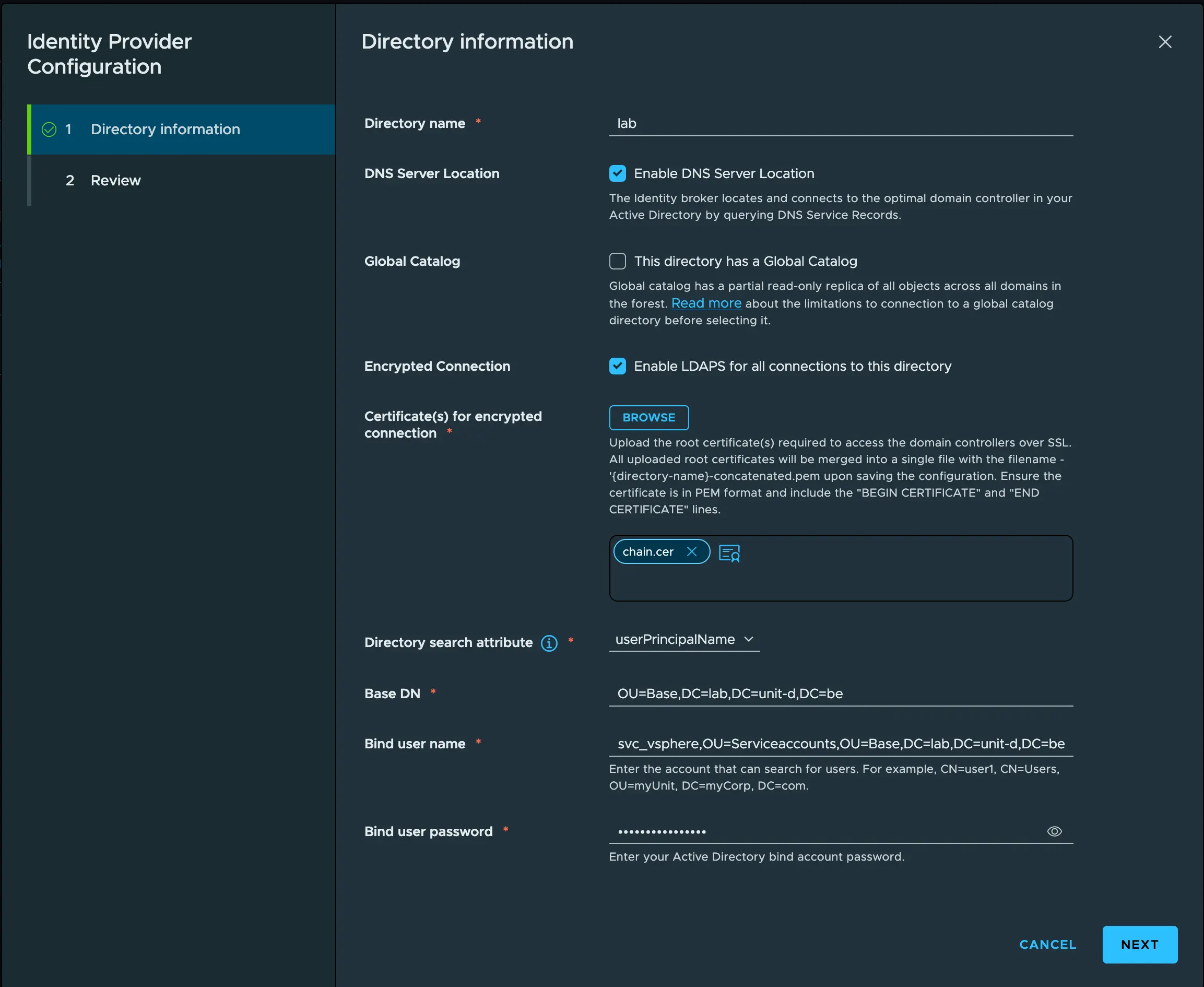The image size is (1204, 987).
Task: Open the userPrincipalName dropdown
Action: (675, 640)
